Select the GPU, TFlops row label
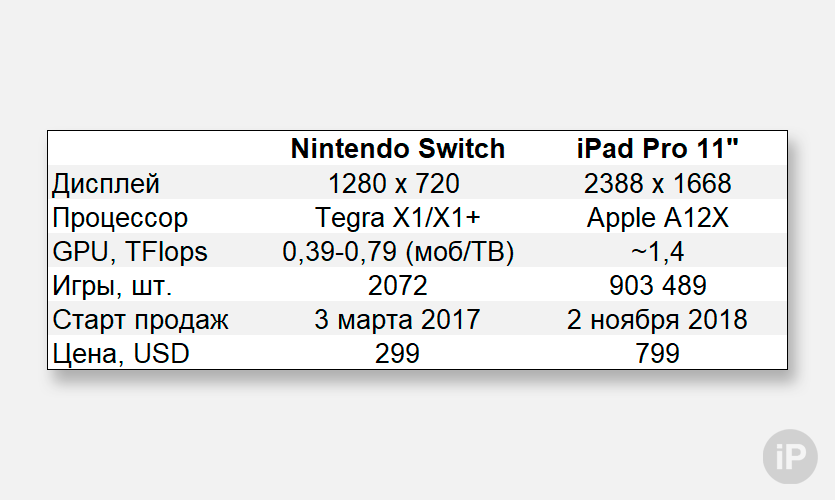The height and width of the screenshot is (500, 835). [130, 252]
